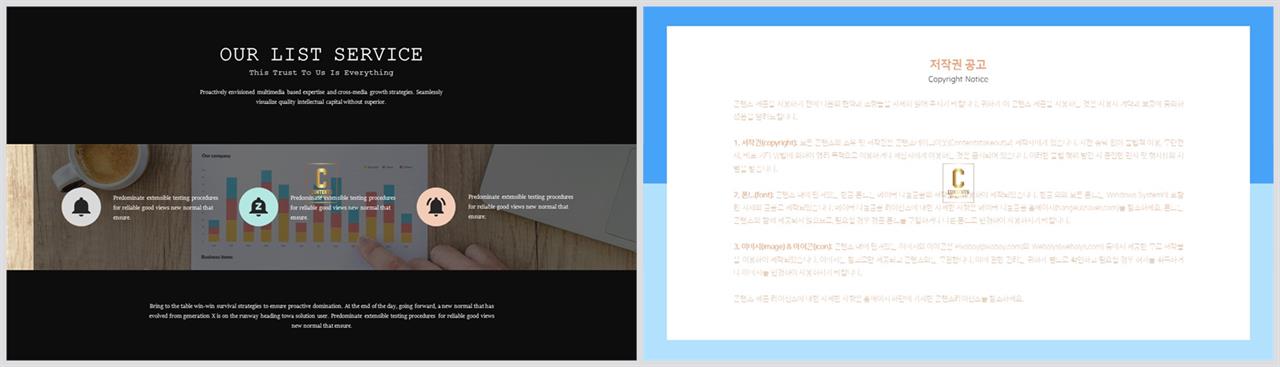This screenshot has width=1280, height=367.
Task: Click the peach ringing bell icon
Action: [436, 207]
